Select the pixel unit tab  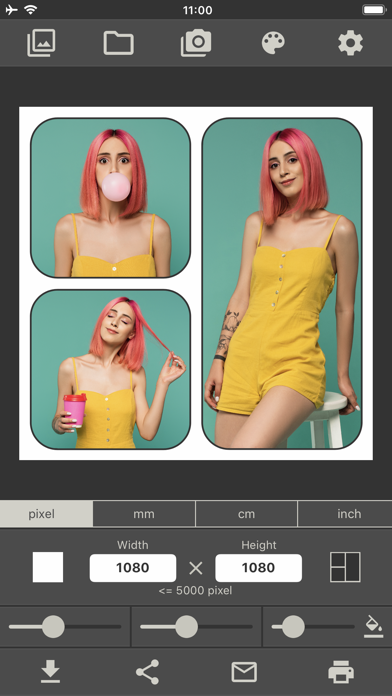point(46,514)
